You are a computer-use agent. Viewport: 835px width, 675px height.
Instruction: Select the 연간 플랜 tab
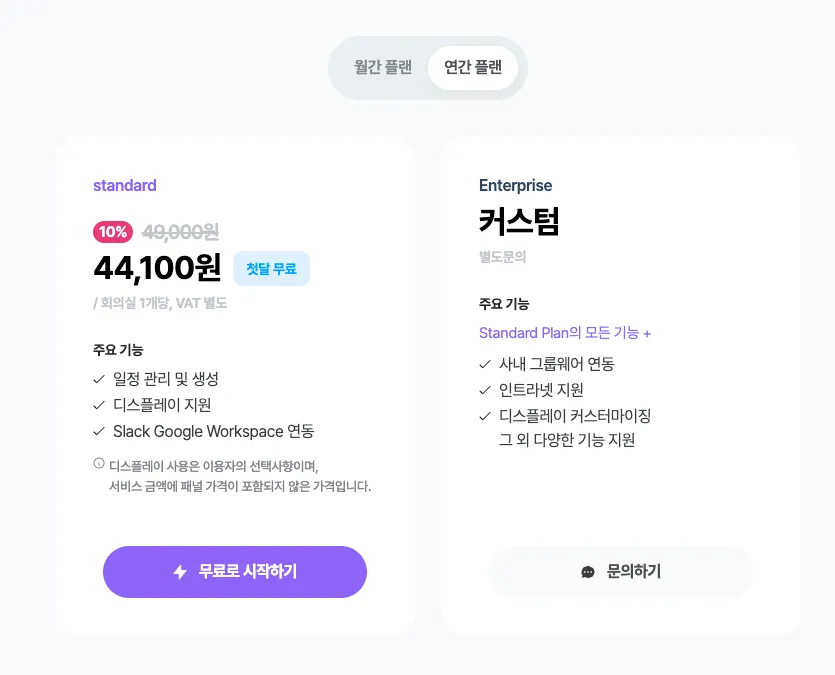tap(474, 68)
